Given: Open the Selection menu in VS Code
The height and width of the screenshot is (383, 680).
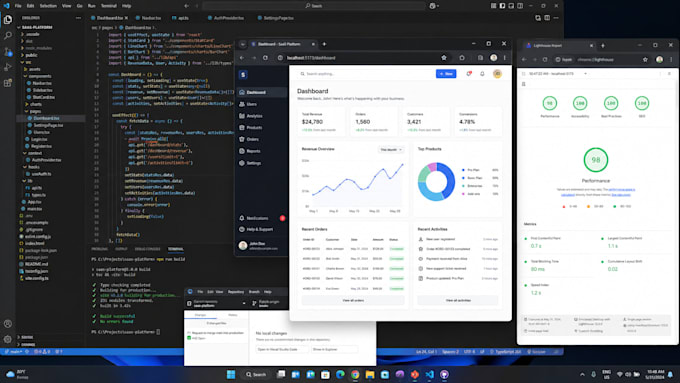Looking at the screenshot, I should [x=48, y=6].
